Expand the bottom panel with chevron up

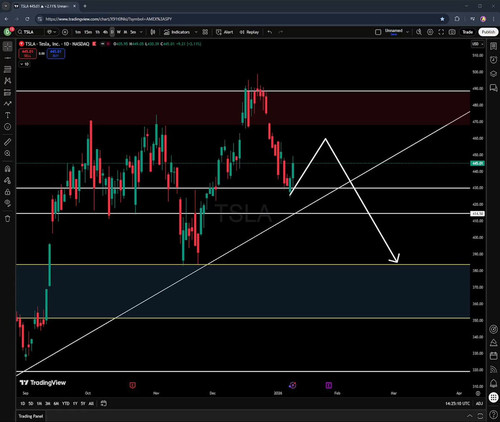point(469,416)
